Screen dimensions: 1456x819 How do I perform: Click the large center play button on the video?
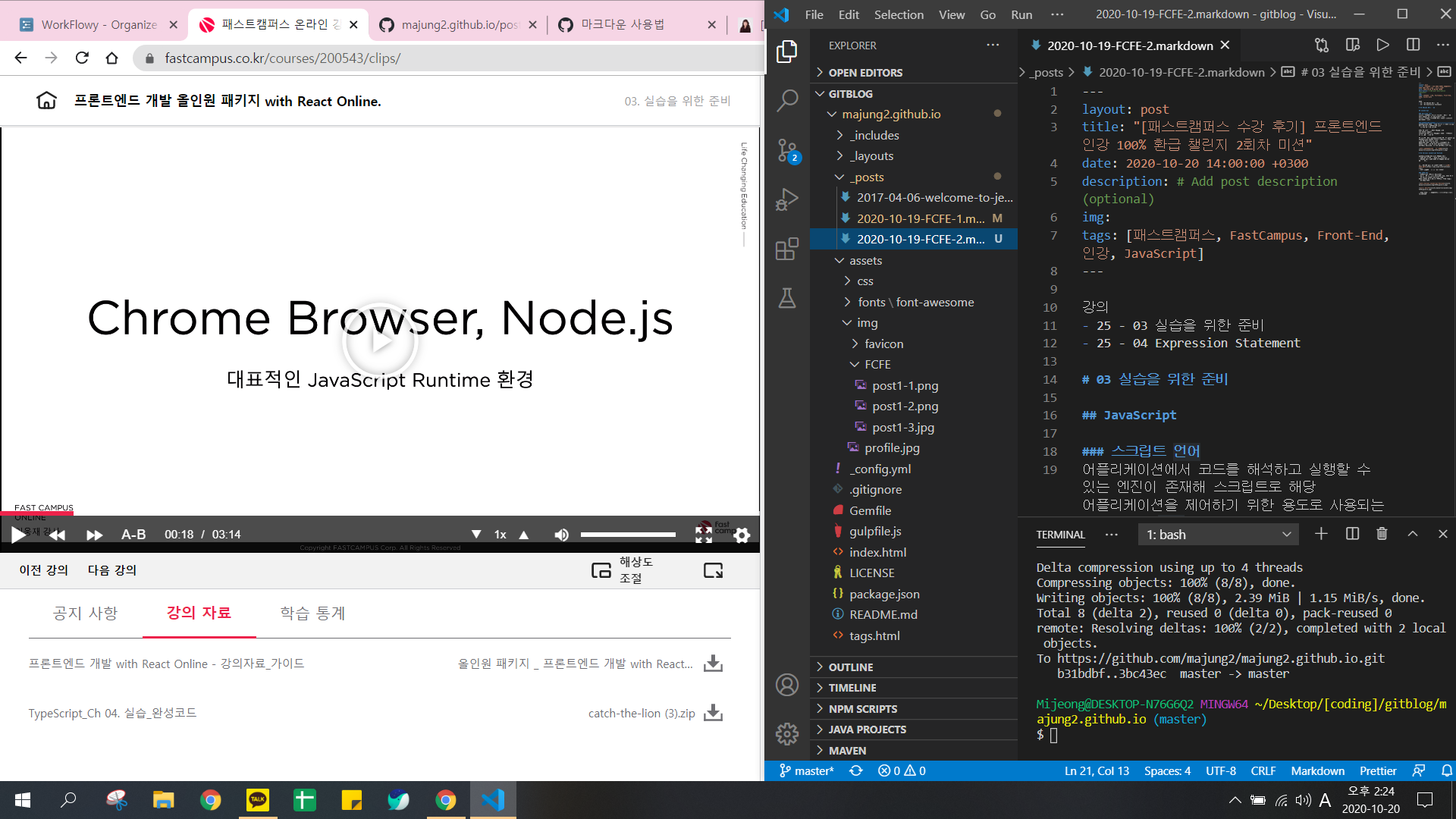380,341
